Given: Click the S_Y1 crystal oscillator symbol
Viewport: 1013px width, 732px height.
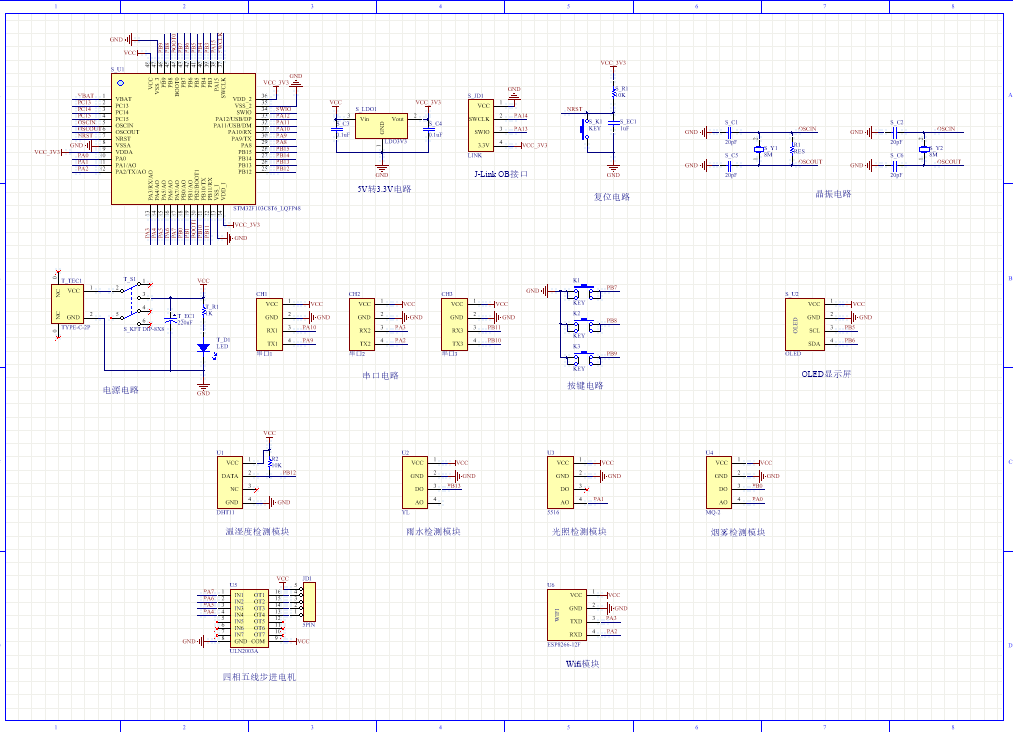Looking at the screenshot, I should click(759, 148).
